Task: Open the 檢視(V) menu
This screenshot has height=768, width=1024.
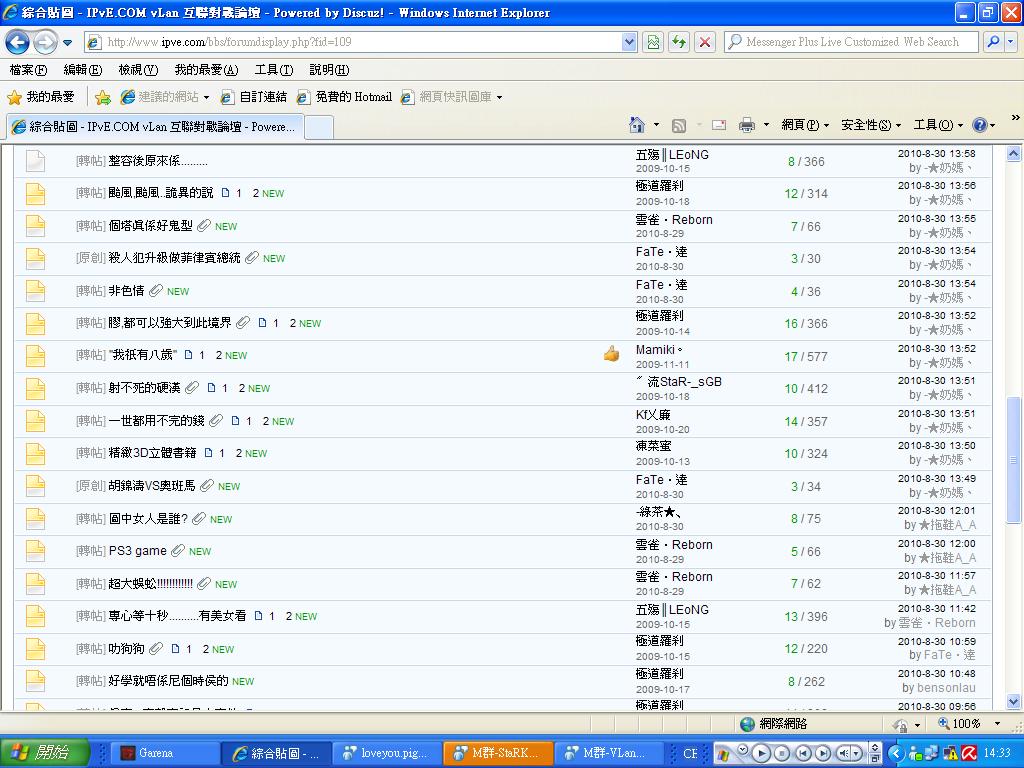Action: (137, 70)
